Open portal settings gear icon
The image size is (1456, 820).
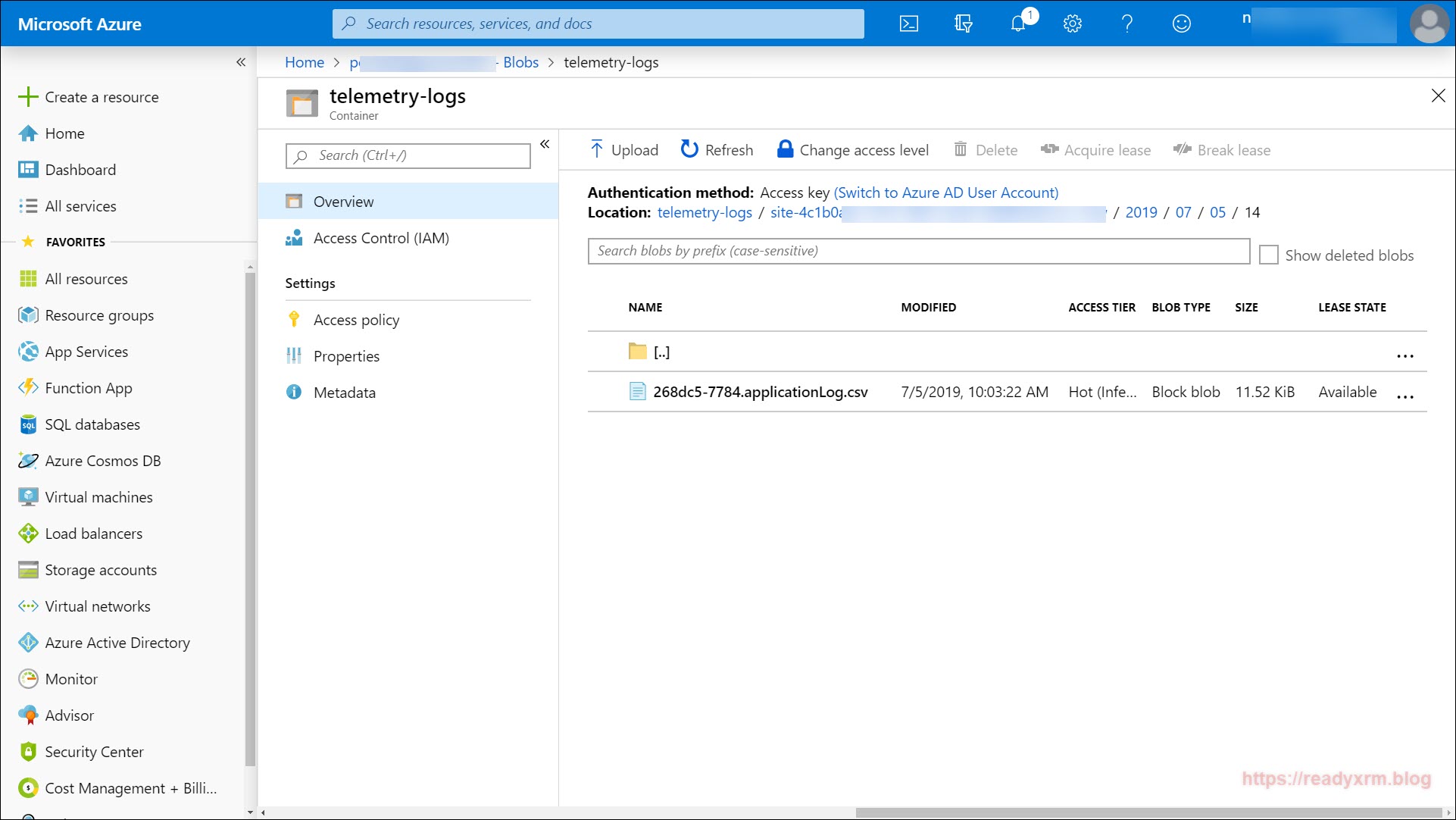tap(1072, 23)
